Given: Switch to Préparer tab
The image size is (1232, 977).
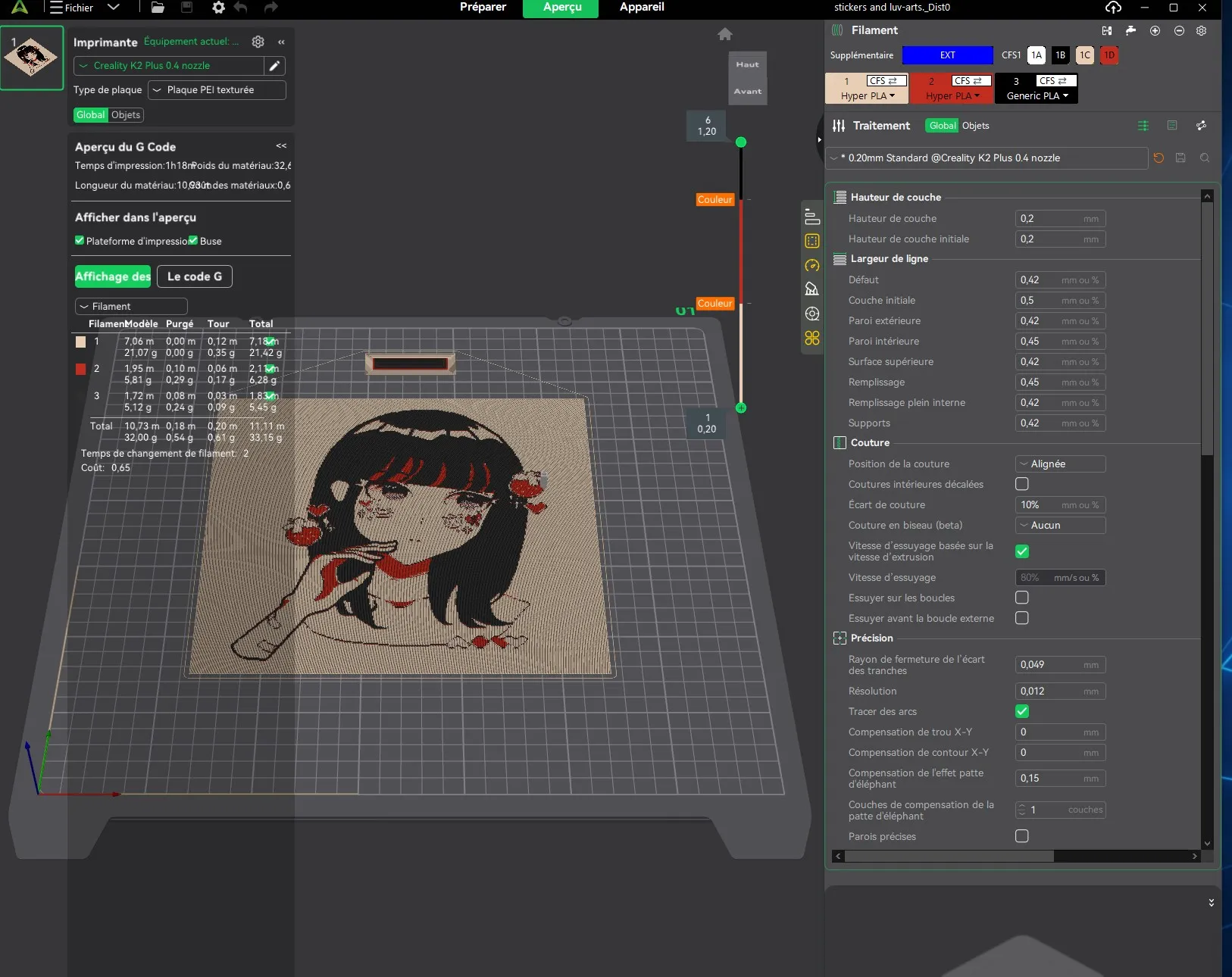Looking at the screenshot, I should [x=483, y=8].
